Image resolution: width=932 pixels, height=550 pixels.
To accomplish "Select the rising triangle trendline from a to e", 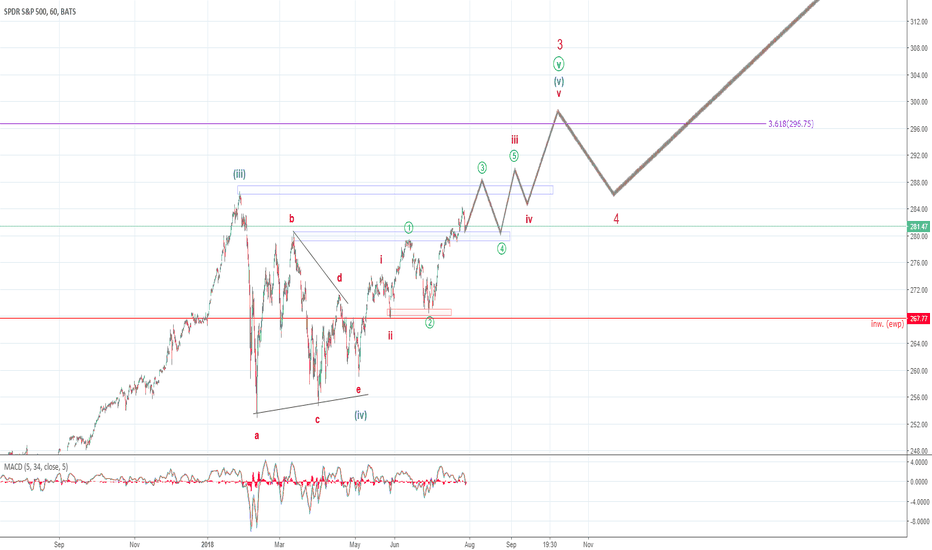I will (x=311, y=404).
